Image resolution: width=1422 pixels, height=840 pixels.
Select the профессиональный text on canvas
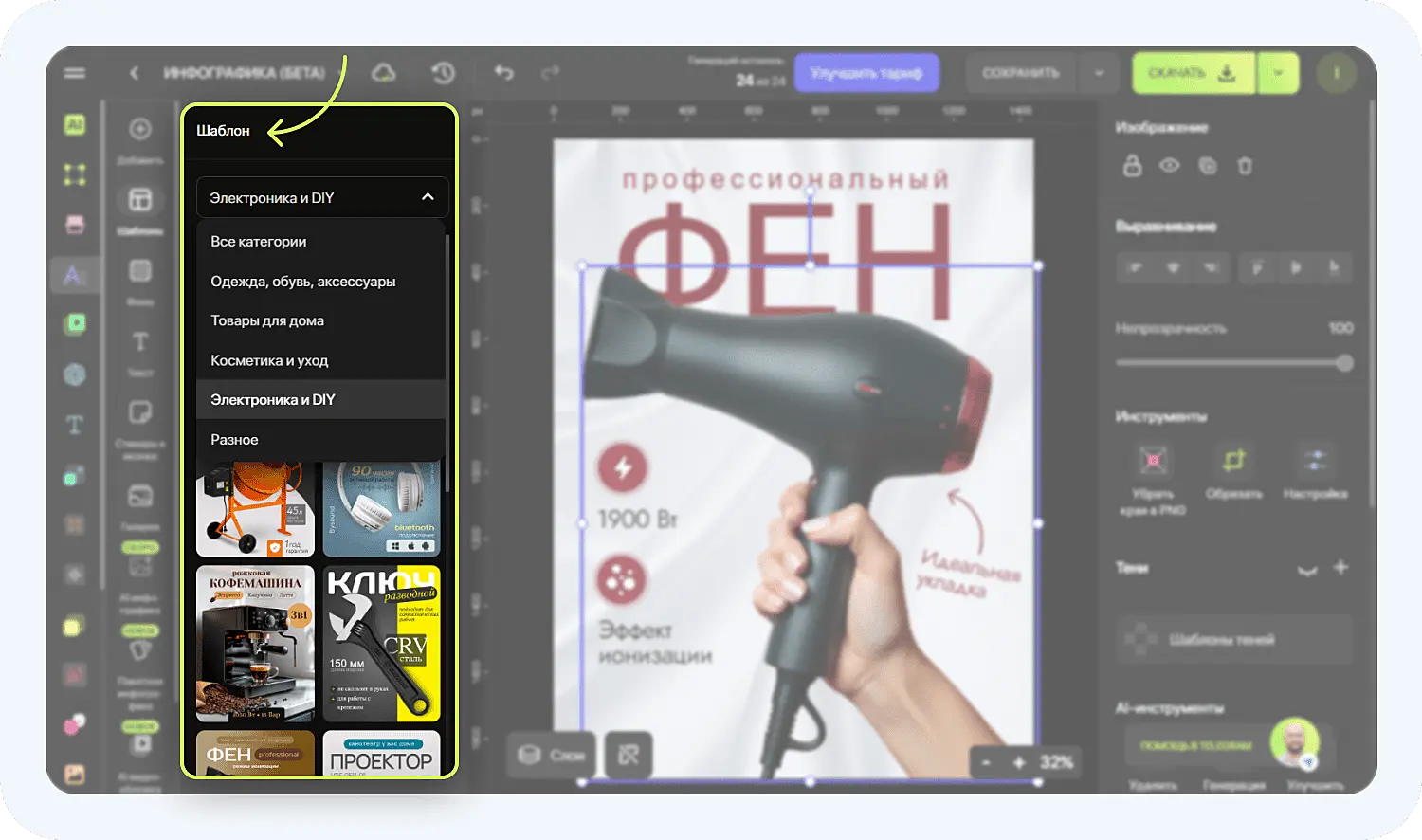click(786, 179)
